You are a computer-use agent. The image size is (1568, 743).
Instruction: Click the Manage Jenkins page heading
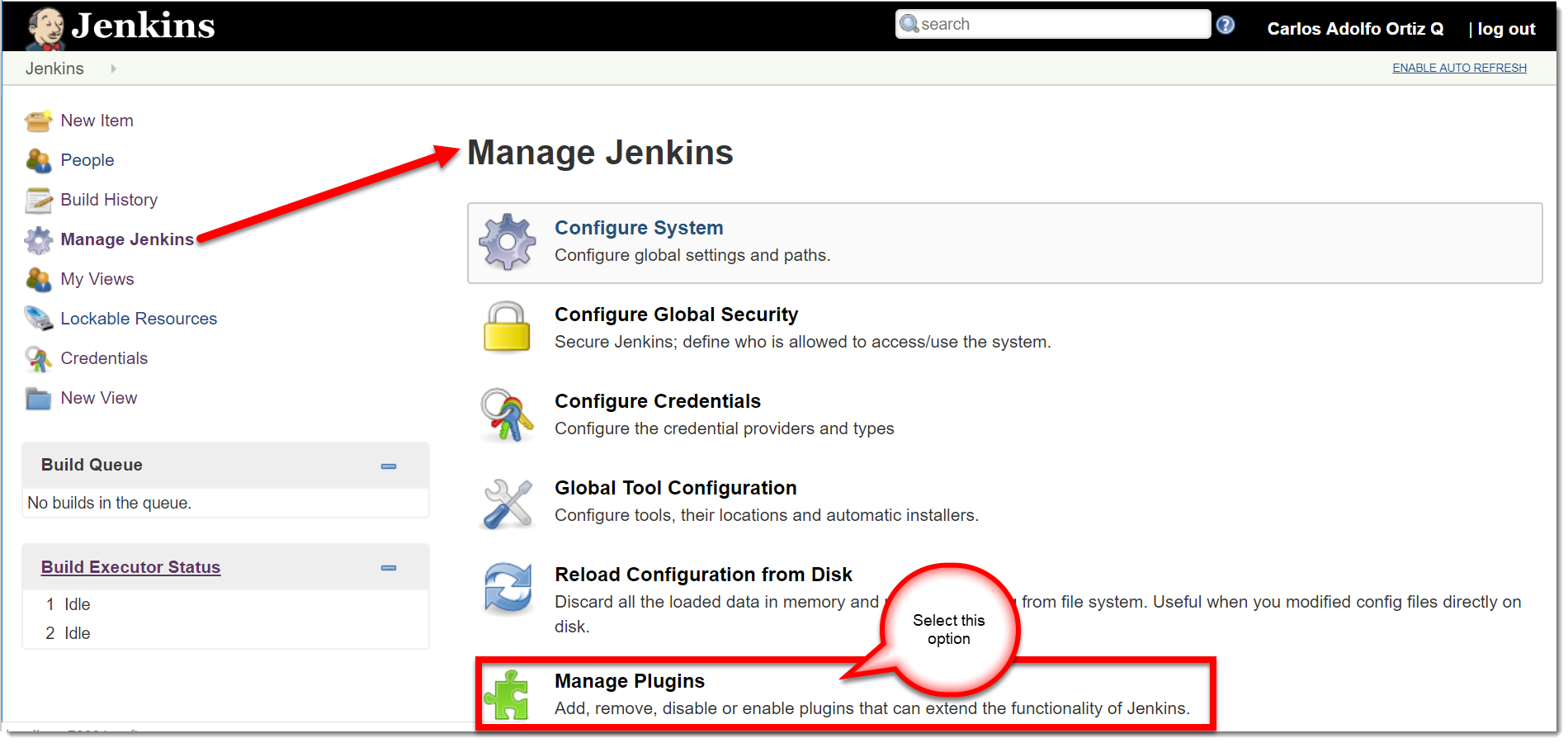click(600, 153)
